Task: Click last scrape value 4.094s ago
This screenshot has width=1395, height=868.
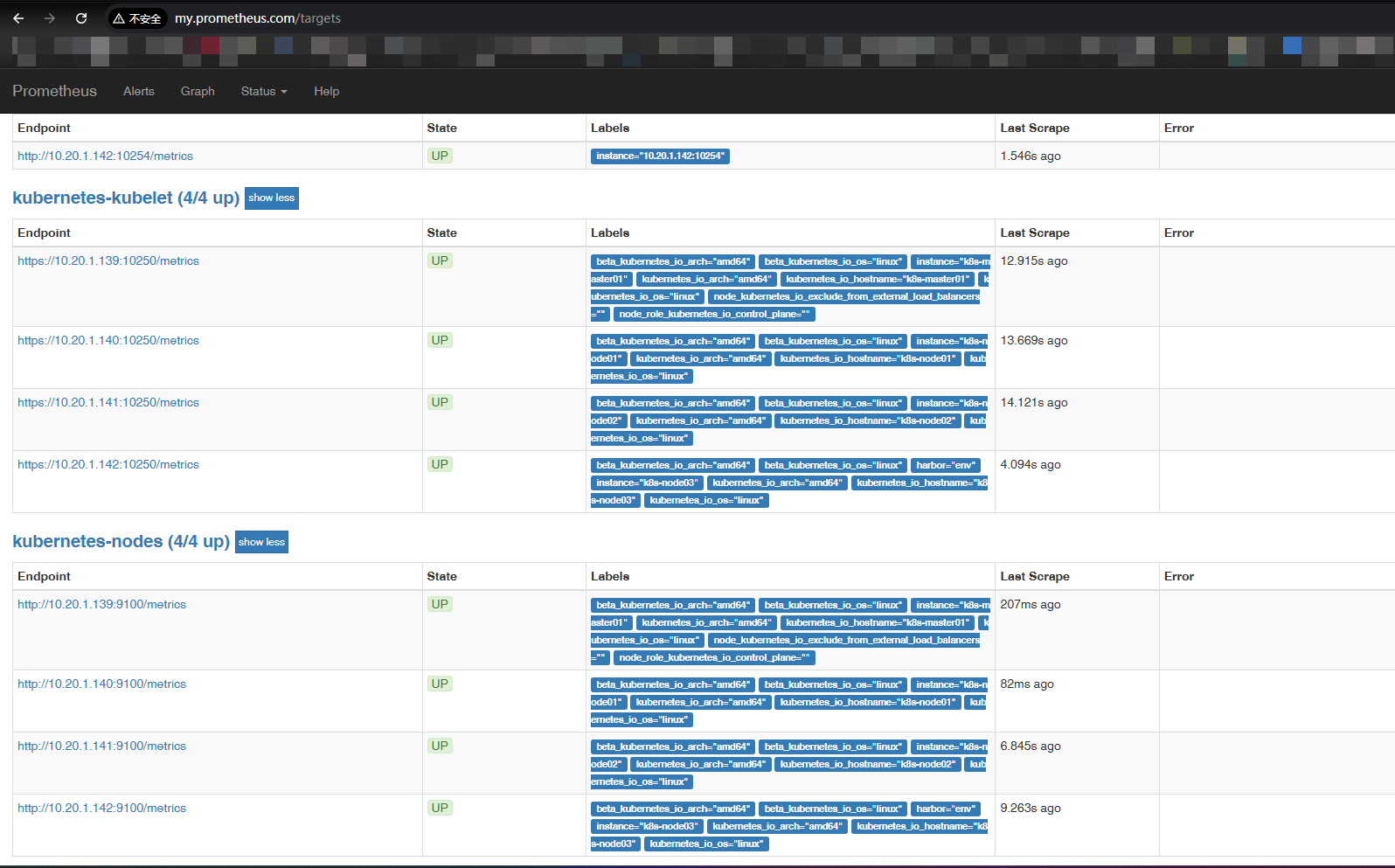Action: [1031, 464]
